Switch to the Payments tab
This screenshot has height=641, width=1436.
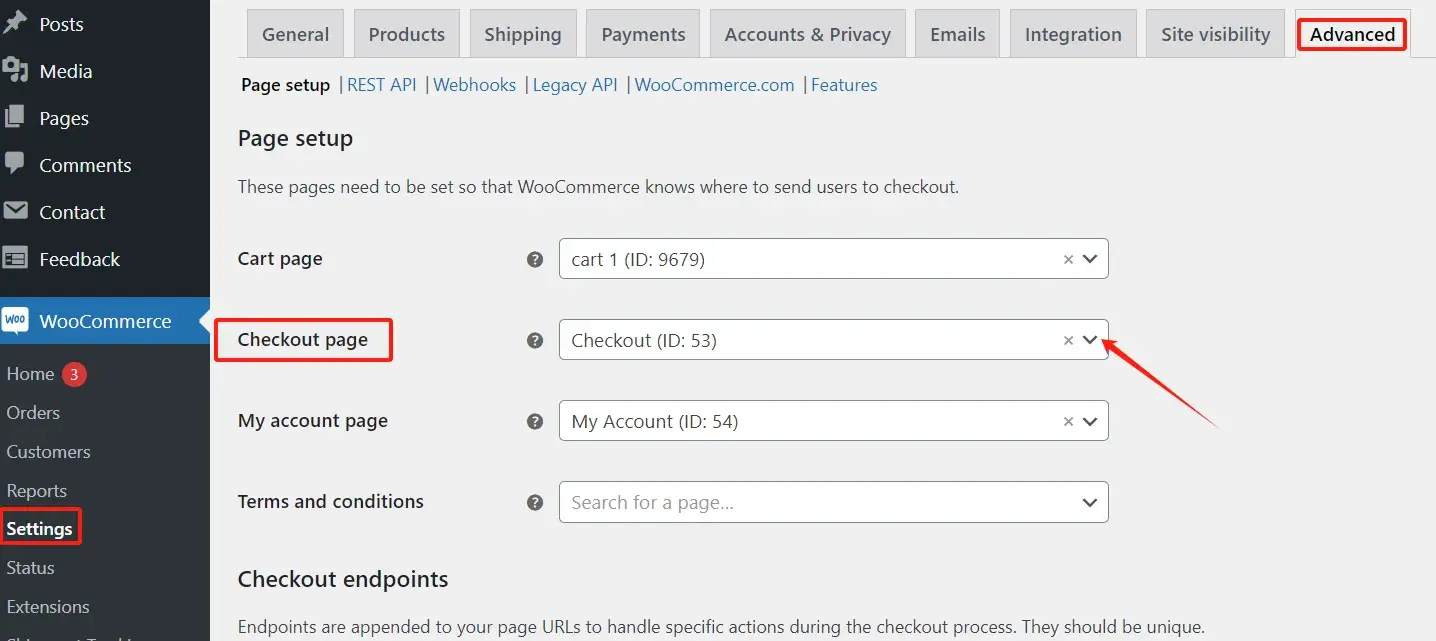point(643,35)
